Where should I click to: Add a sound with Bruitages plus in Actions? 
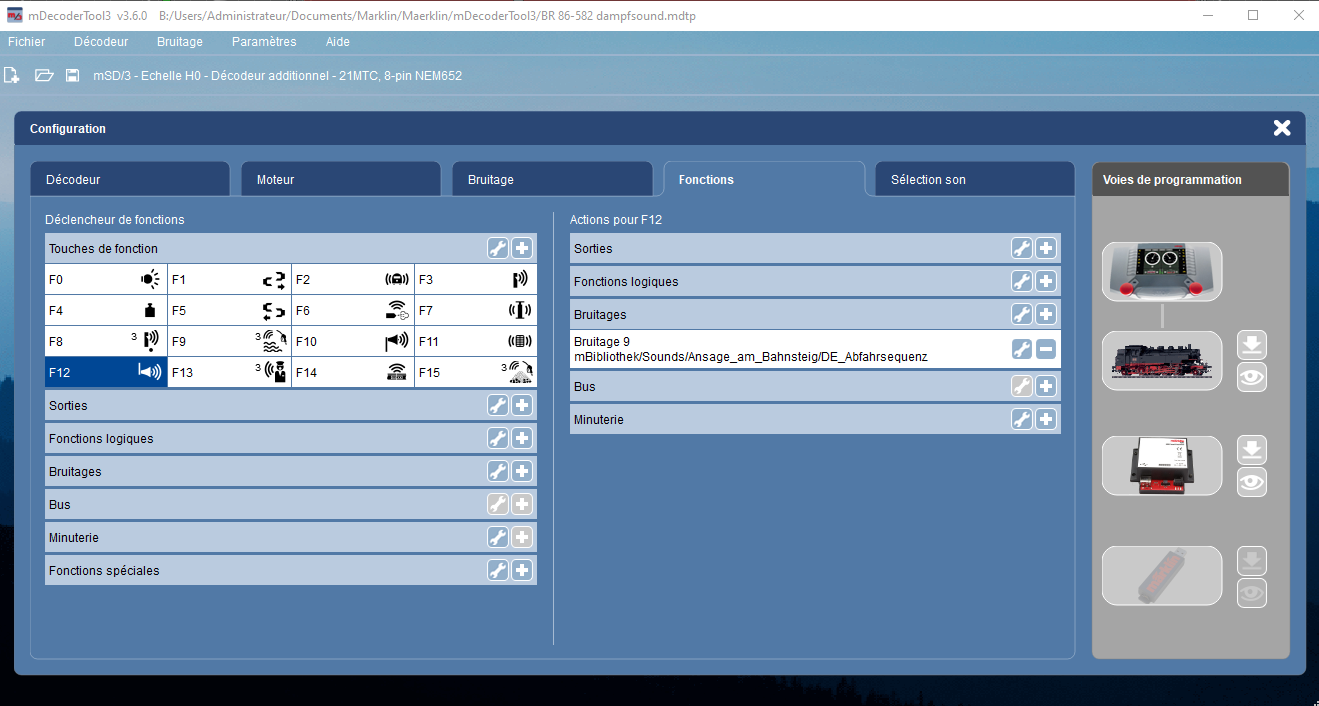point(1046,314)
